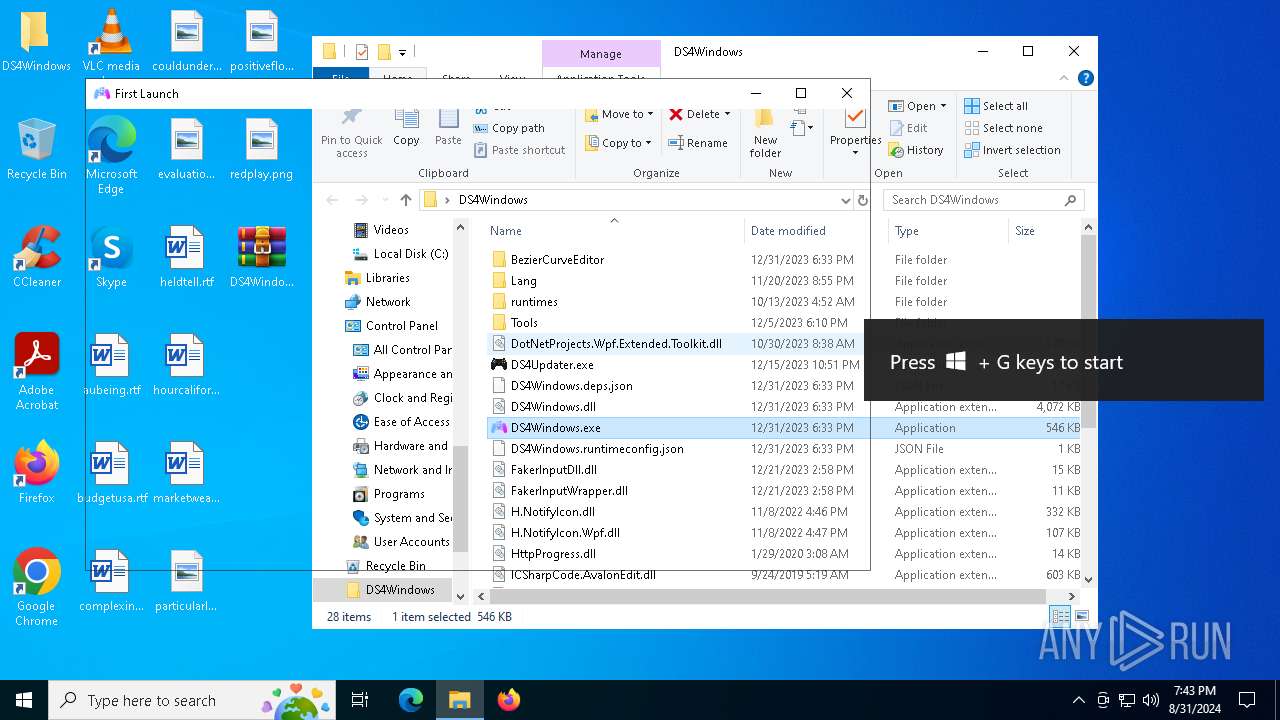Select the DS4Updater.exe file

tap(552, 365)
